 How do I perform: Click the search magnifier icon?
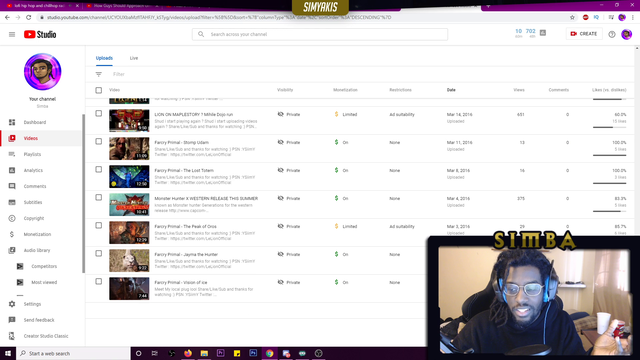tap(201, 34)
